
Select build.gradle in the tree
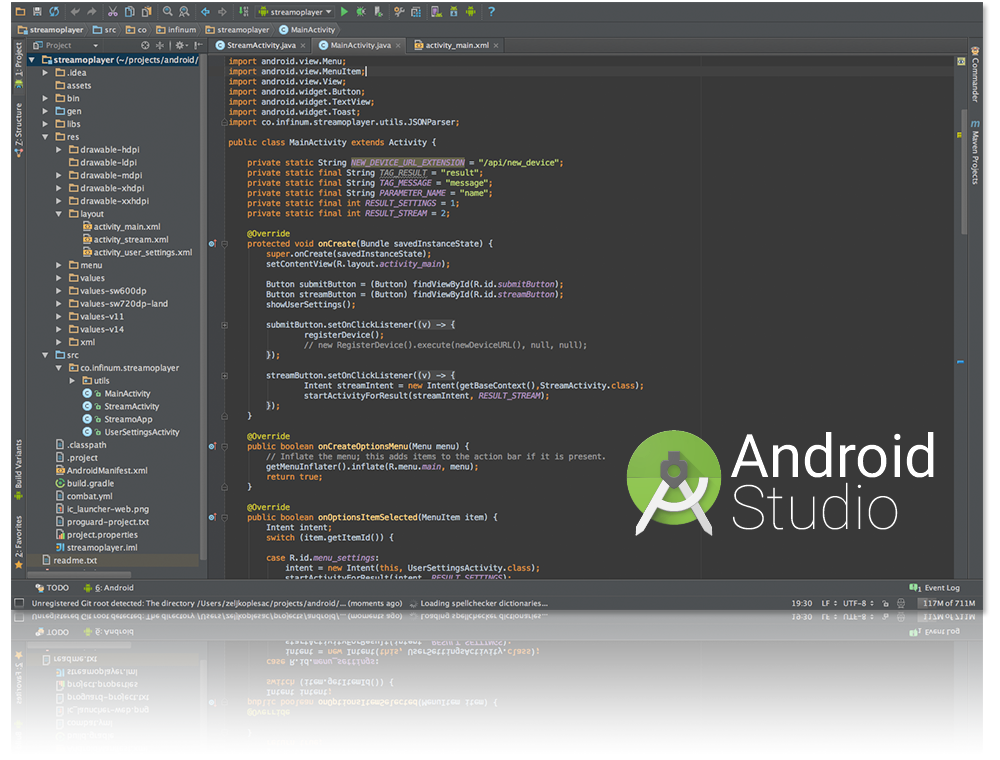point(85,483)
